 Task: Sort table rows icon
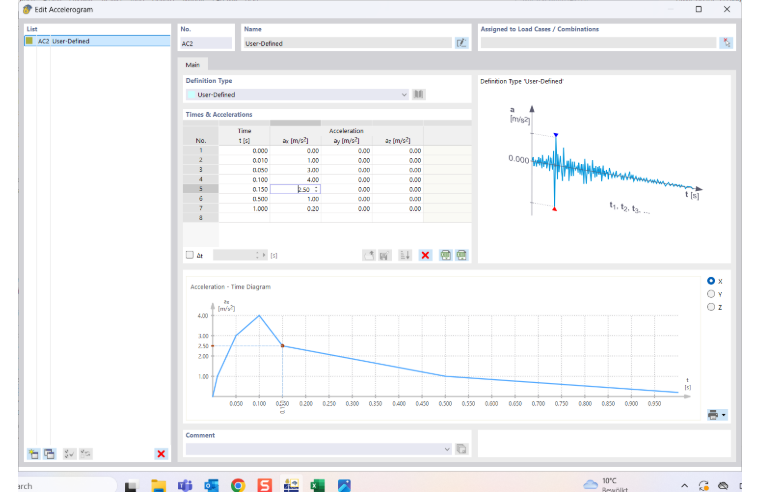pyautogui.click(x=405, y=255)
